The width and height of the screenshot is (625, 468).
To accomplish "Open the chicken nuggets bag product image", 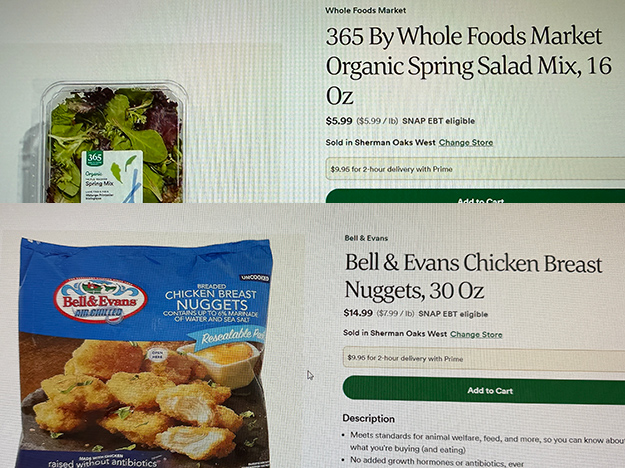I will (x=146, y=353).
